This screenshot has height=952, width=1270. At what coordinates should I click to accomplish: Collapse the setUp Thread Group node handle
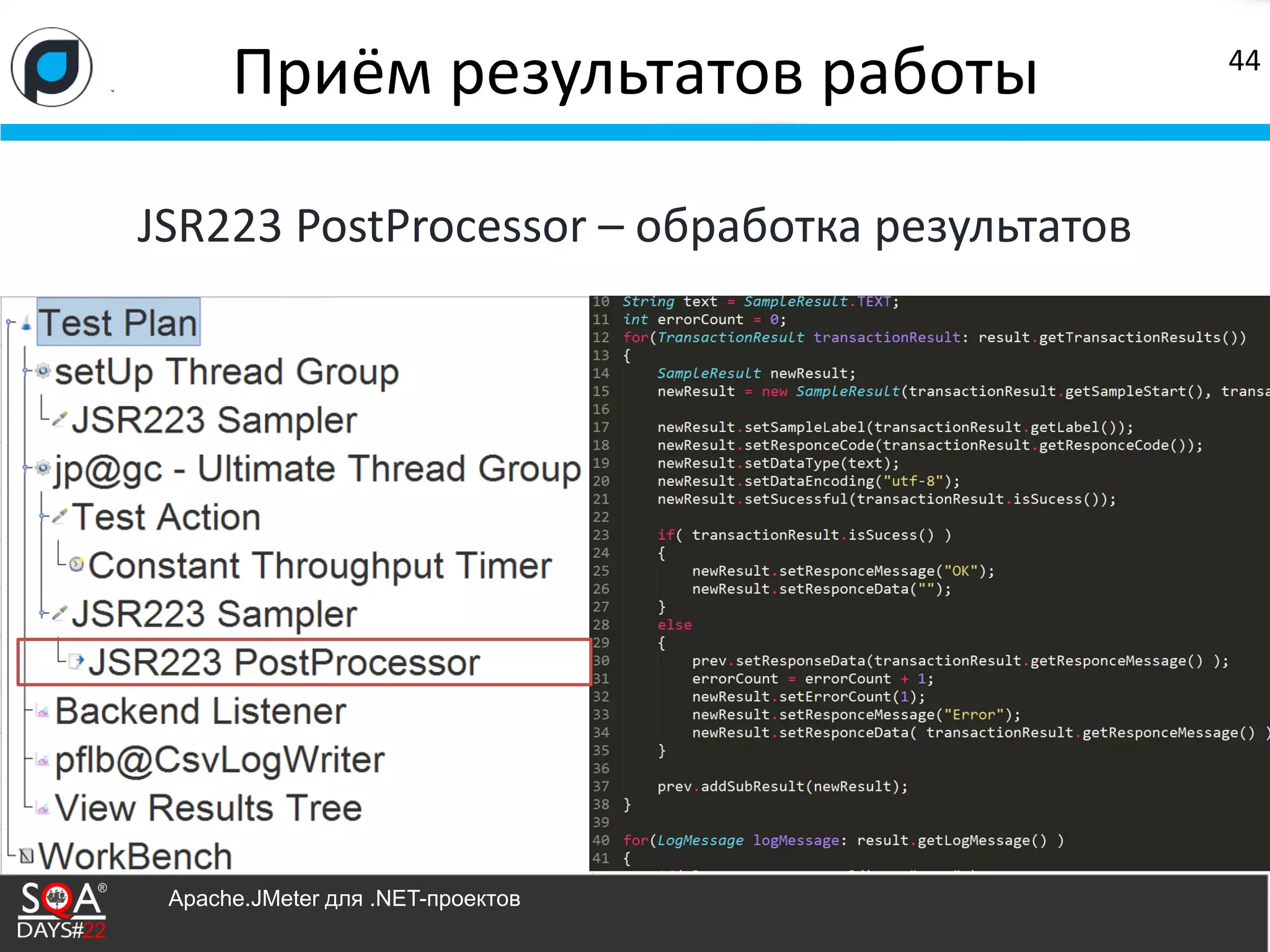[x=26, y=371]
